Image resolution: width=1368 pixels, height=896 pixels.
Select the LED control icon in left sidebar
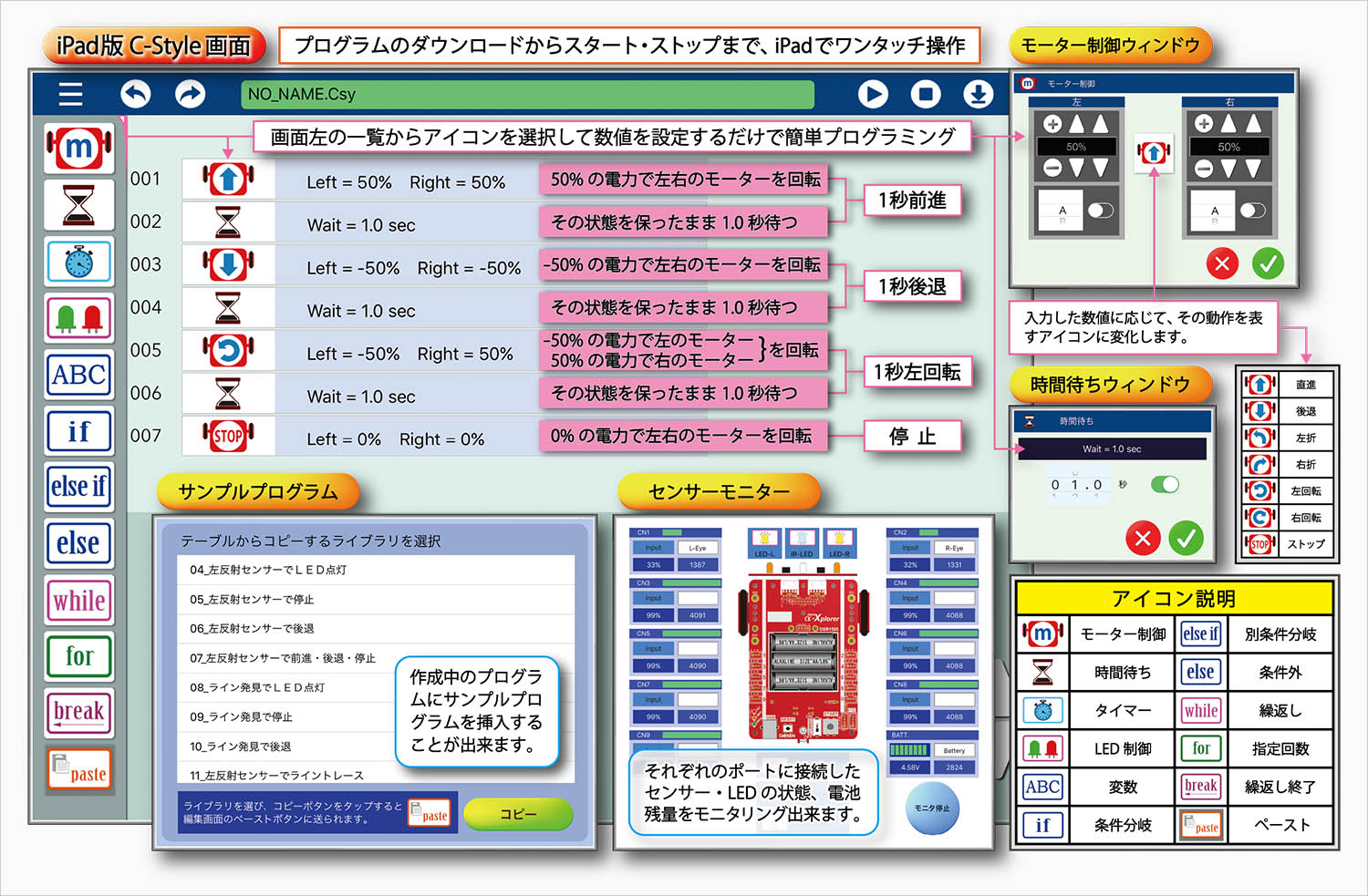[79, 318]
